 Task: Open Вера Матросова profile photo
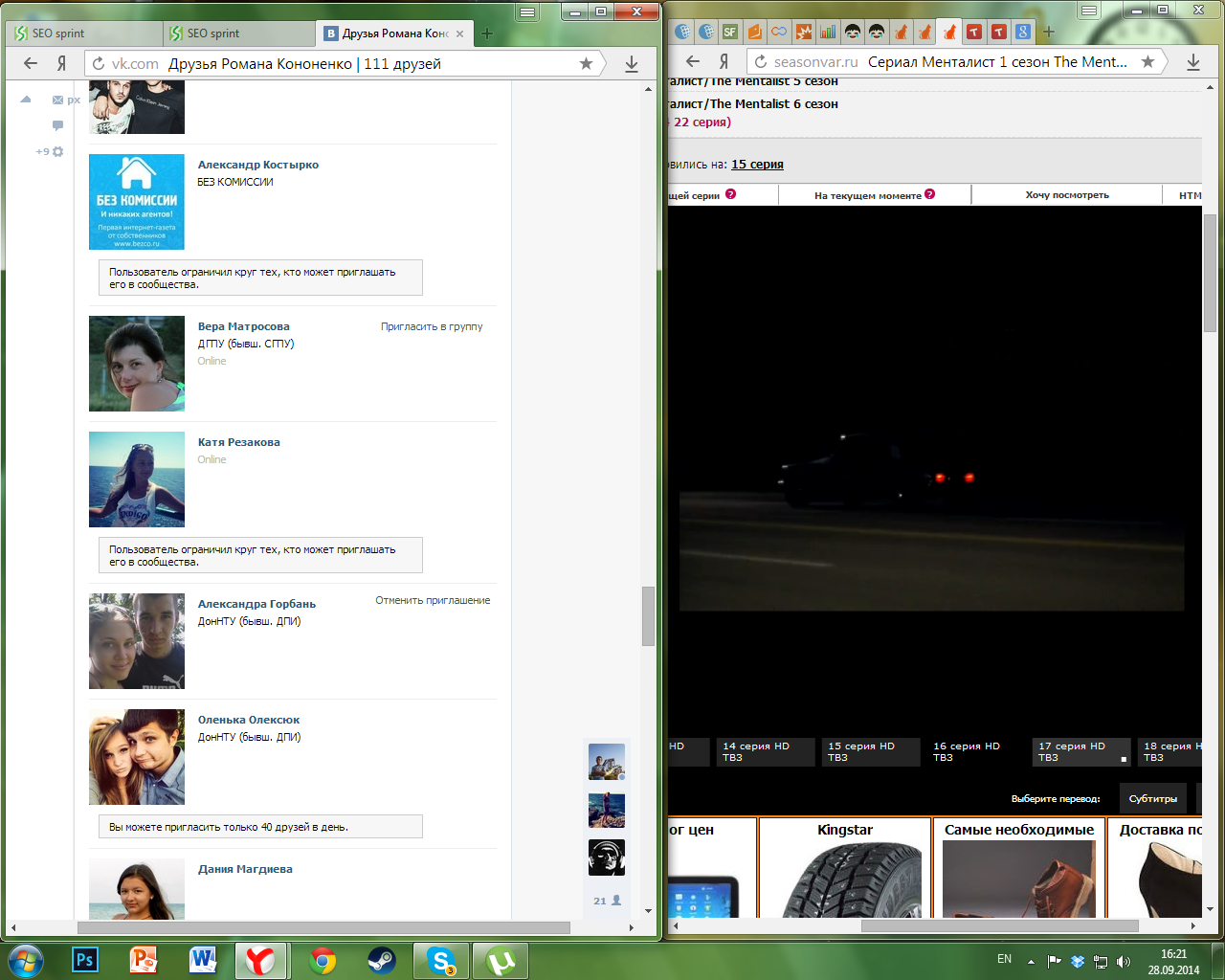tap(137, 364)
